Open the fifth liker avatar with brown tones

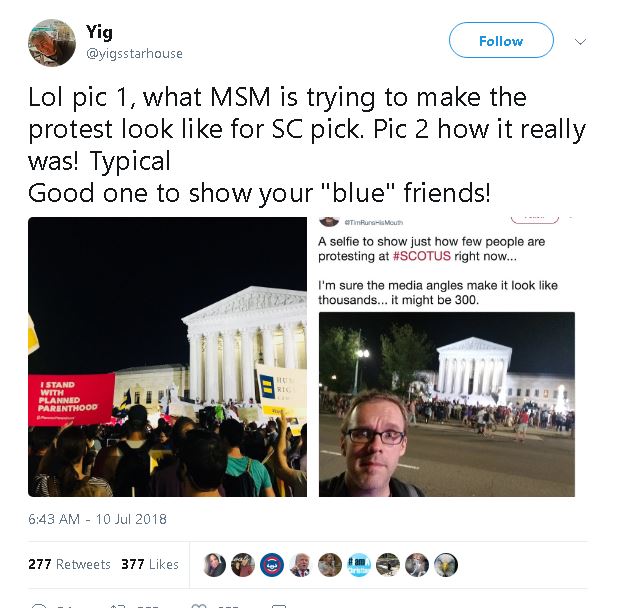coord(330,565)
